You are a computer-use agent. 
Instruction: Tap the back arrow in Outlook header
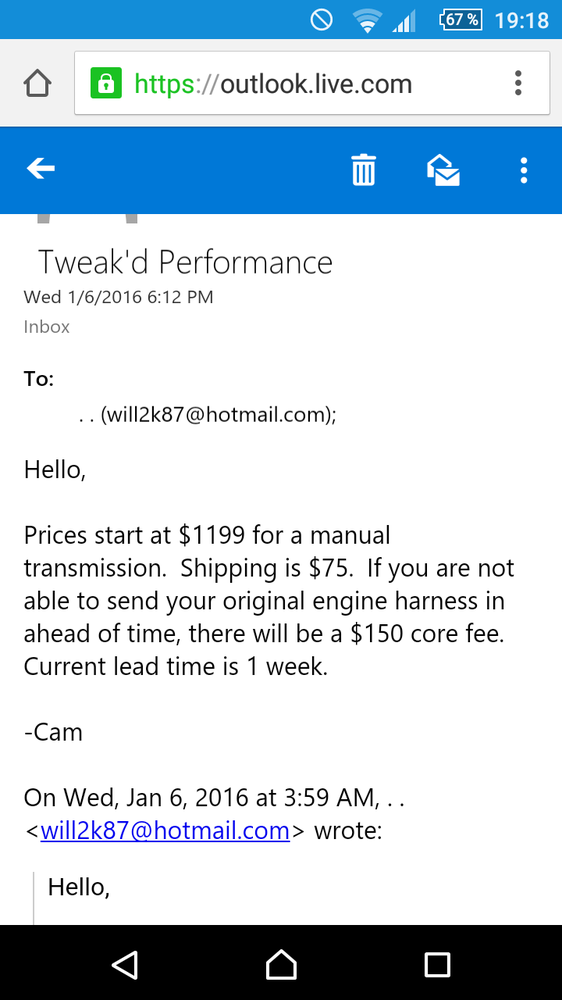click(40, 169)
